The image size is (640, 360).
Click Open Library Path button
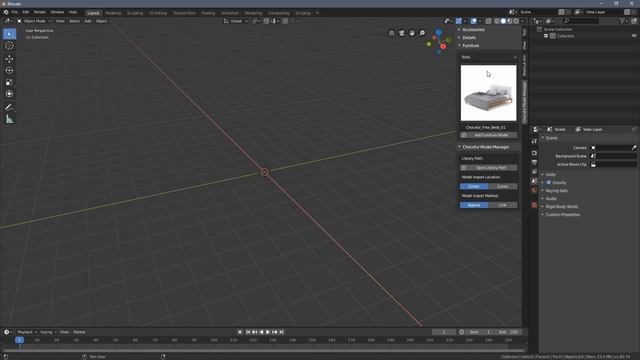[x=489, y=168]
